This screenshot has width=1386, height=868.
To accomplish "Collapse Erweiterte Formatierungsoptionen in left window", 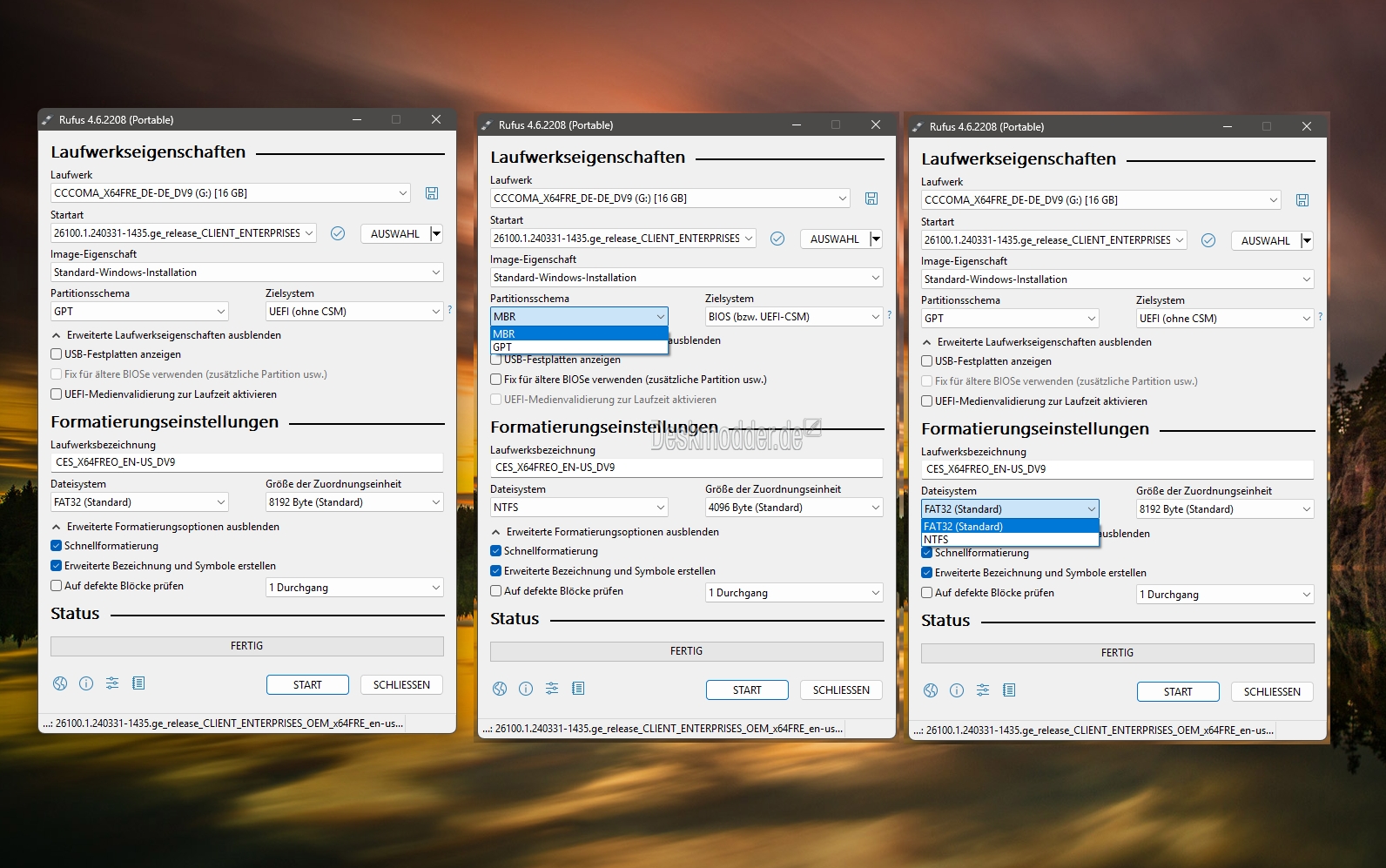I will coord(165,527).
